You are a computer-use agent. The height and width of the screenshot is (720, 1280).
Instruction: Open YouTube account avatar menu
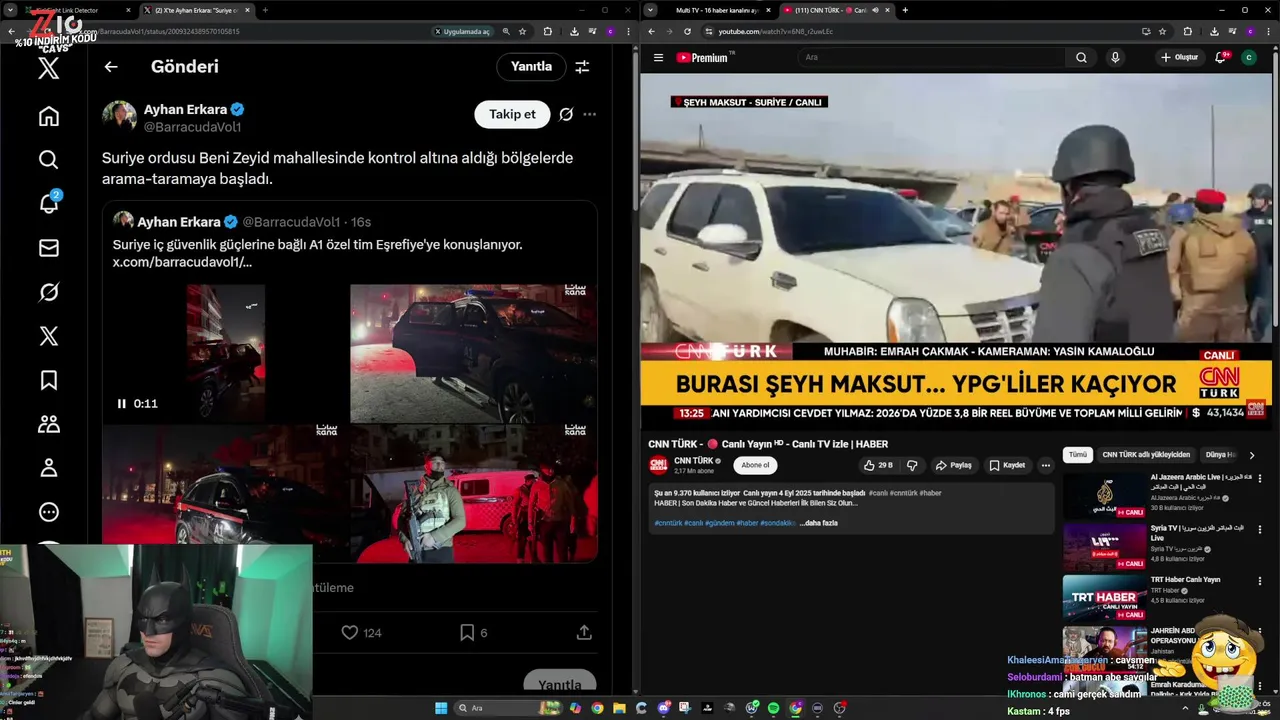click(x=1249, y=58)
